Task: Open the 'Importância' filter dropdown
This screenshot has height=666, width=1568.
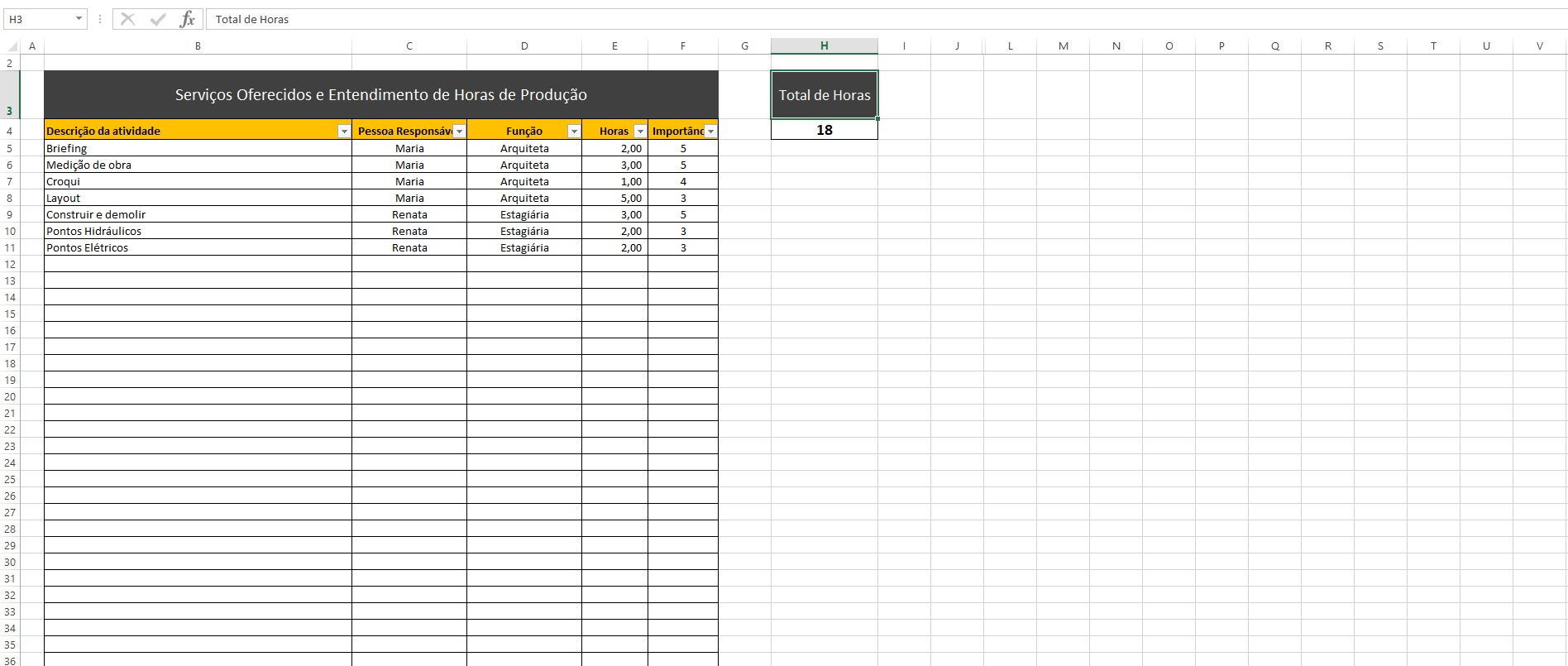Action: pyautogui.click(x=710, y=132)
